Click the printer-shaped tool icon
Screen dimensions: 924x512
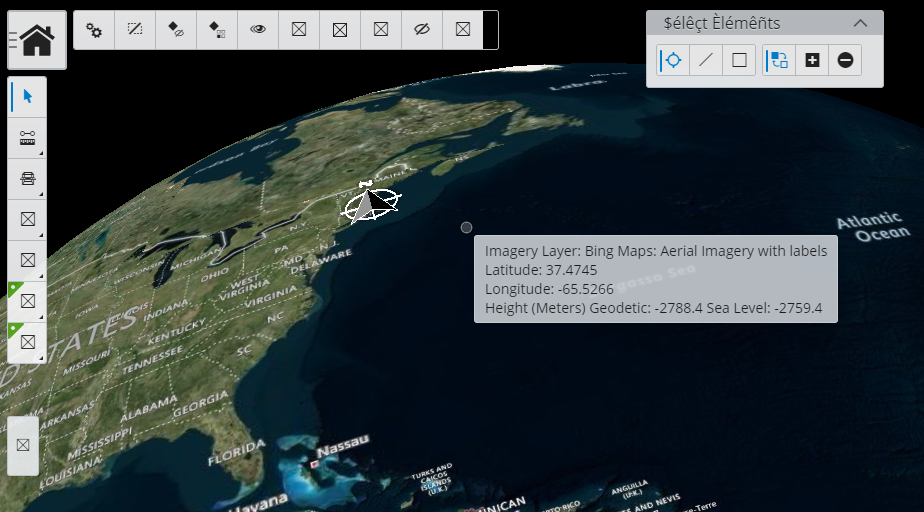pos(27,178)
